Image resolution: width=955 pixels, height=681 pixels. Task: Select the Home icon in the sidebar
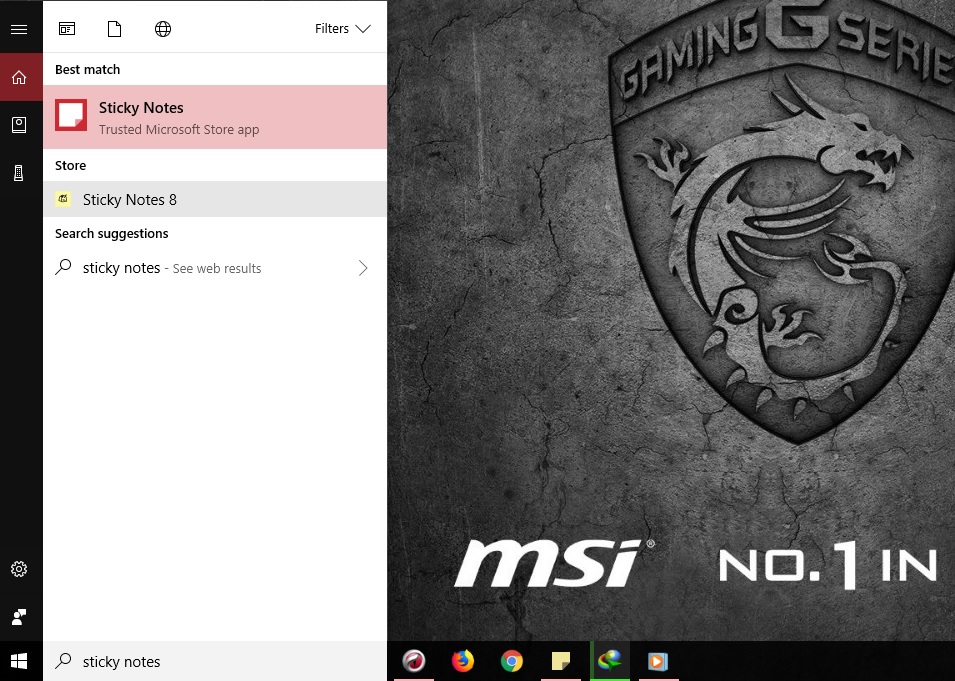pyautogui.click(x=19, y=77)
